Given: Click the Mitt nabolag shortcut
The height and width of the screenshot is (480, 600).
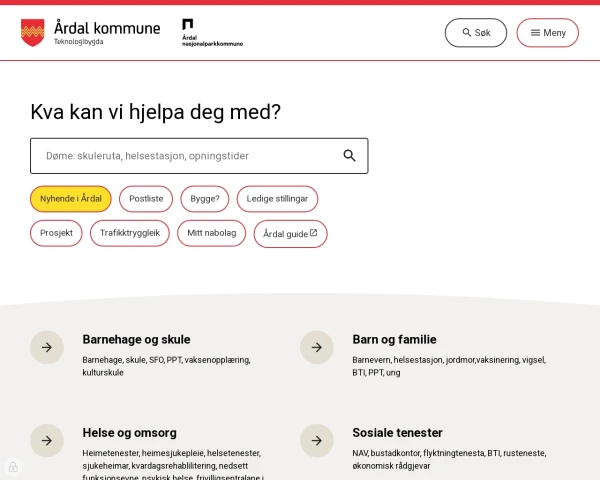Looking at the screenshot, I should tap(211, 233).
